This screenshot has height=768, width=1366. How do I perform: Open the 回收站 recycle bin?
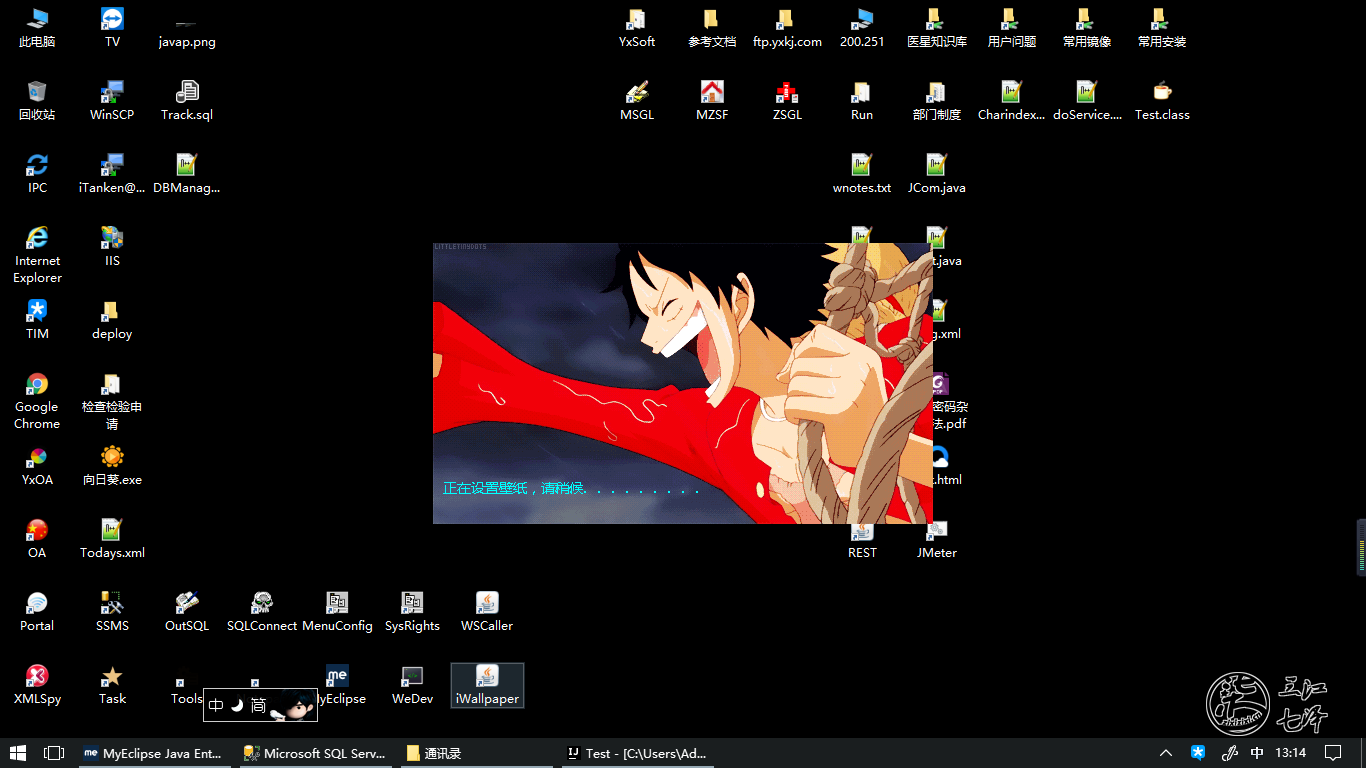point(37,101)
